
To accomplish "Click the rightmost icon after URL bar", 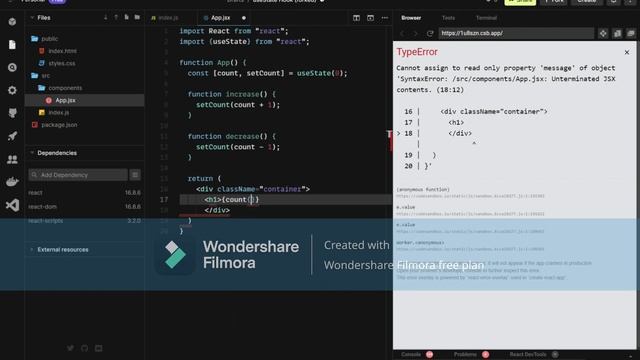I will pos(631,33).
